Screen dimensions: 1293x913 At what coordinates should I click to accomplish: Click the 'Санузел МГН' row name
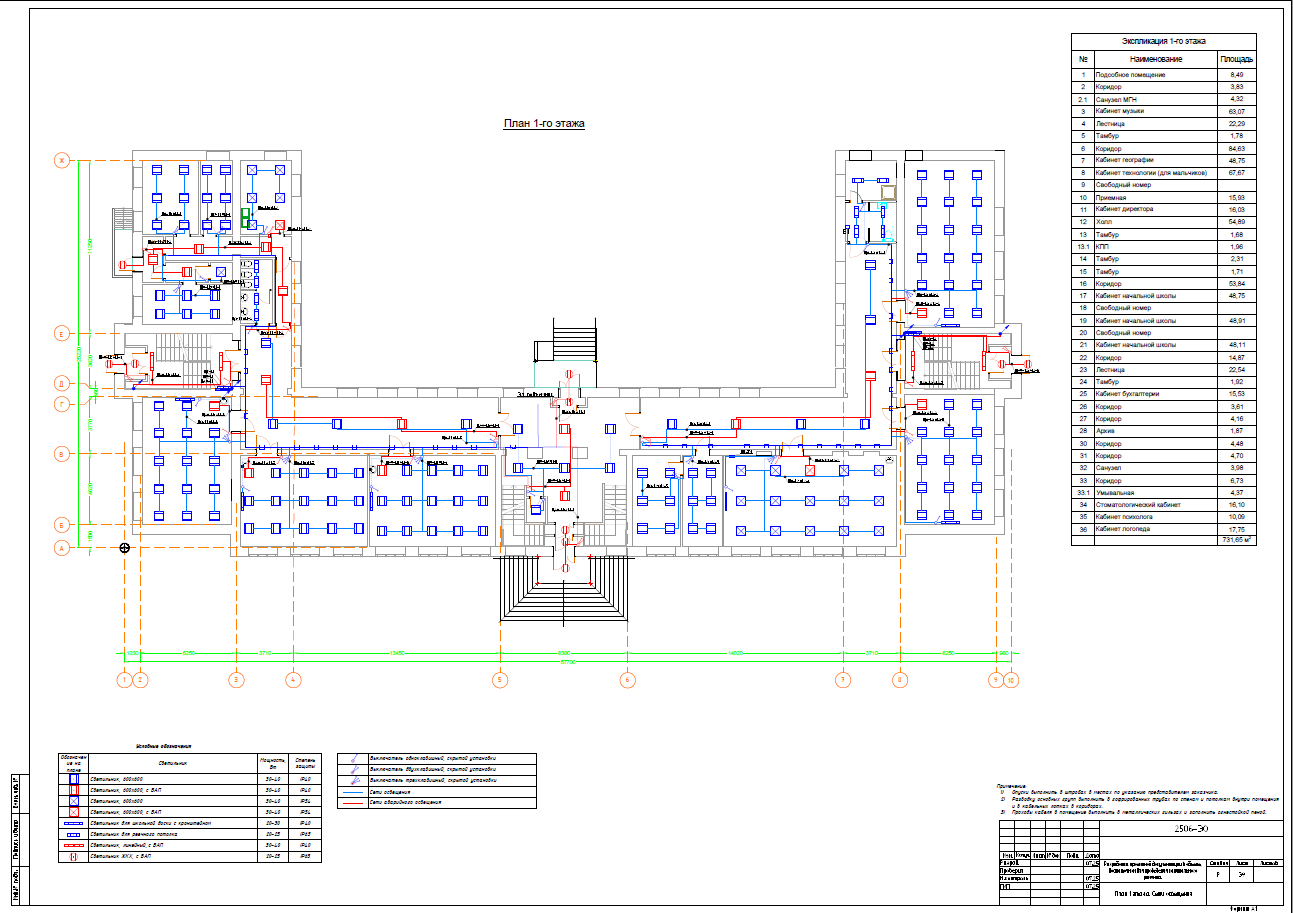coord(1116,100)
